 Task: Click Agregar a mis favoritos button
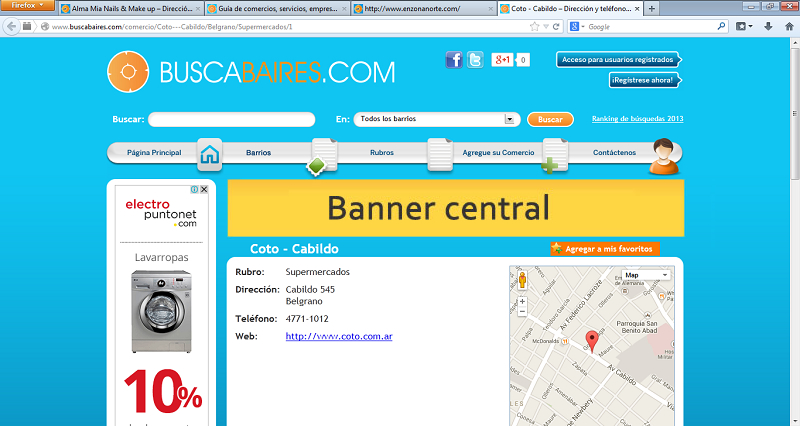coord(605,248)
